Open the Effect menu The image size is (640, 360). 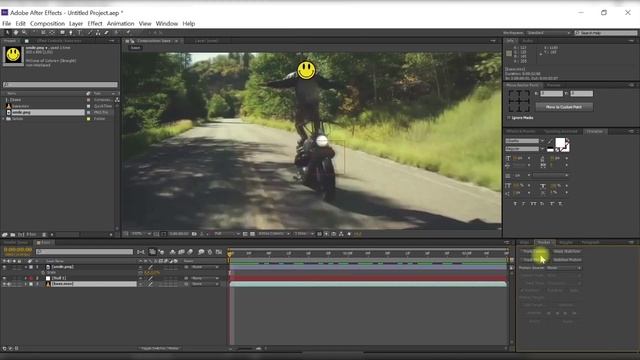pyautogui.click(x=95, y=24)
